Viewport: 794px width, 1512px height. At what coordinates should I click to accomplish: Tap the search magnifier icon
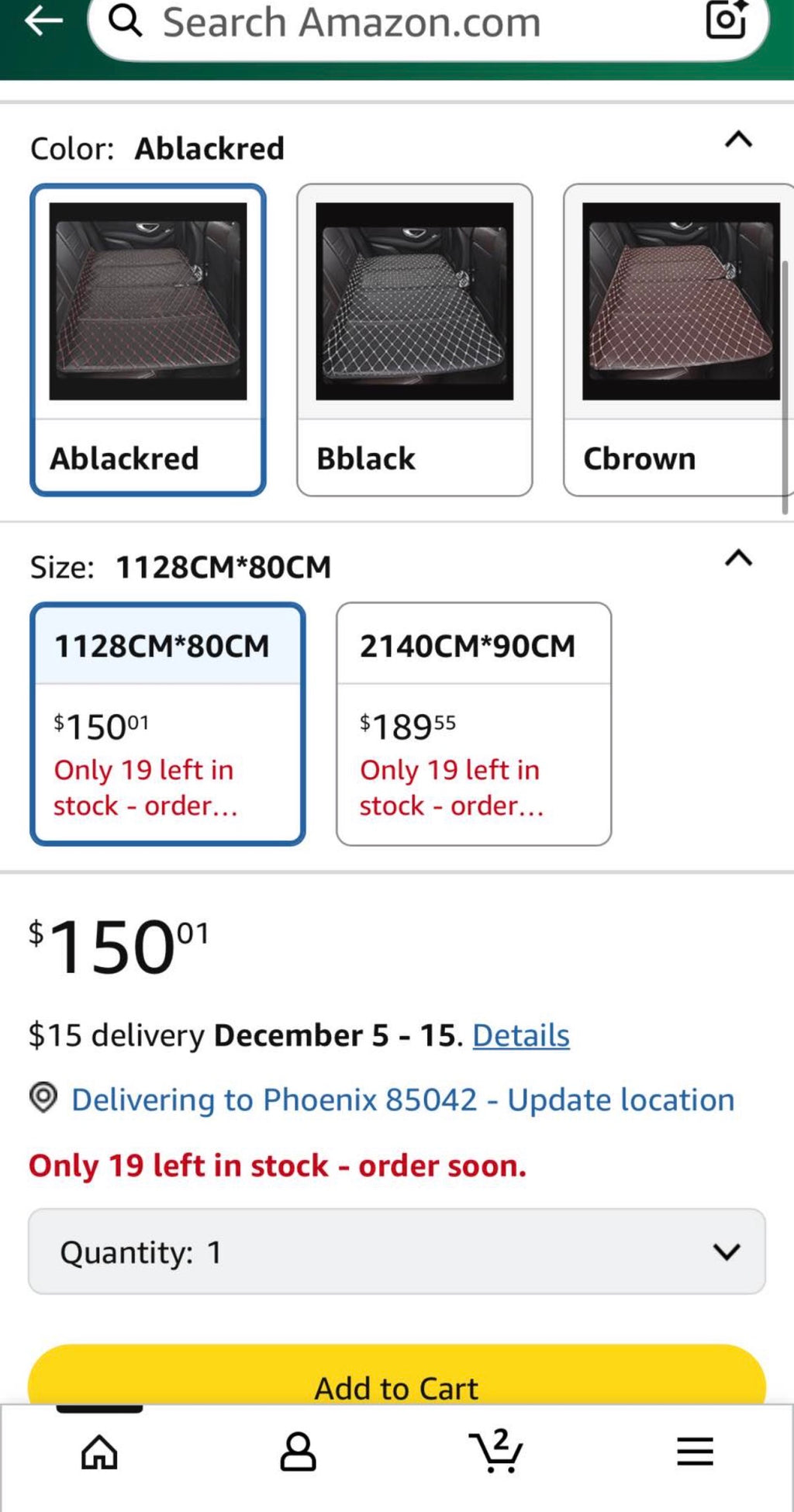click(x=125, y=21)
